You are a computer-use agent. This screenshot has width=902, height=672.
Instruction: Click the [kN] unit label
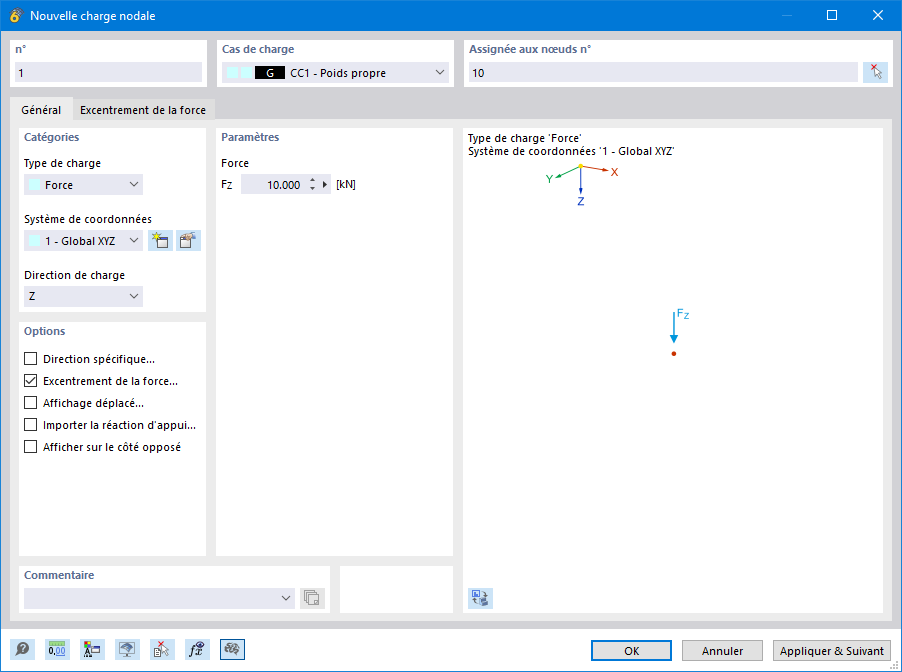tap(346, 184)
